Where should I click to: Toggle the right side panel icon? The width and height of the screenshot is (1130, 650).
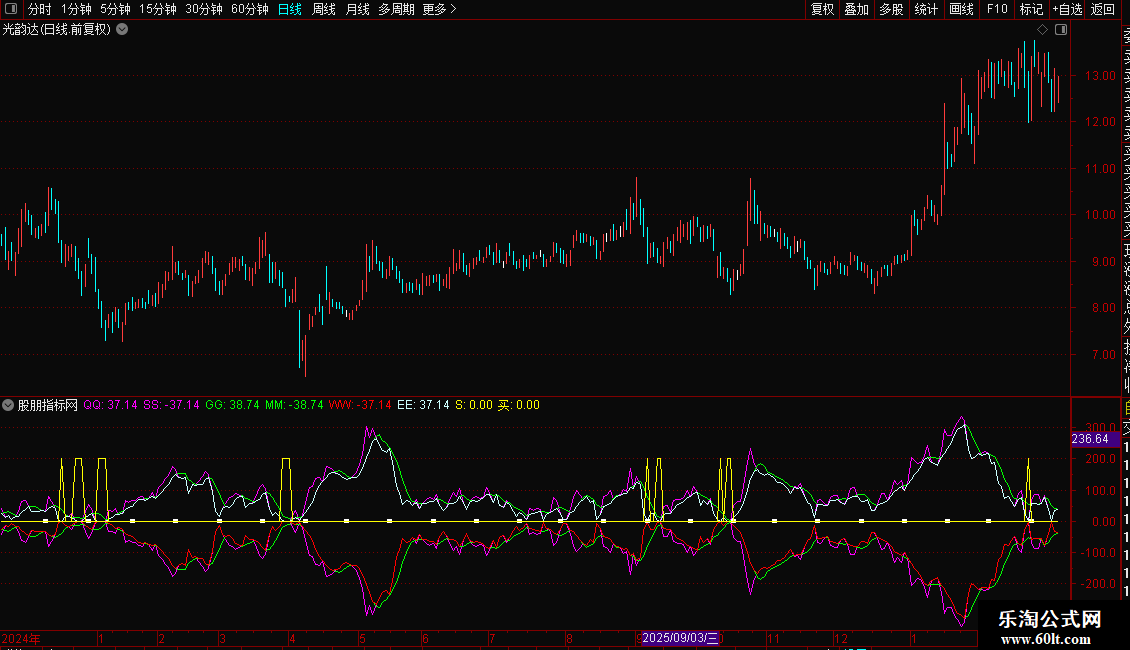tap(1061, 29)
